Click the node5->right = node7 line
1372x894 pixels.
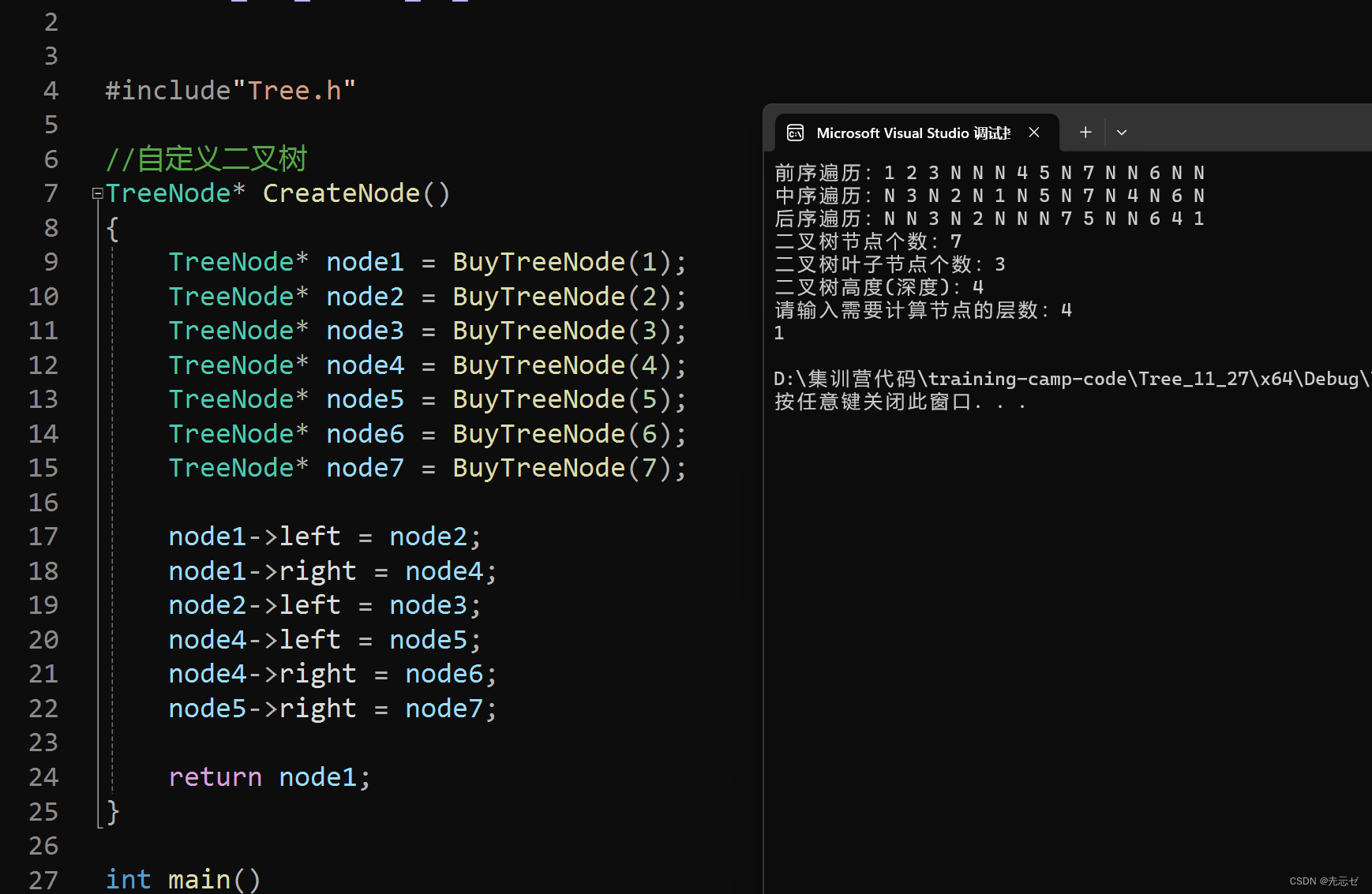332,709
